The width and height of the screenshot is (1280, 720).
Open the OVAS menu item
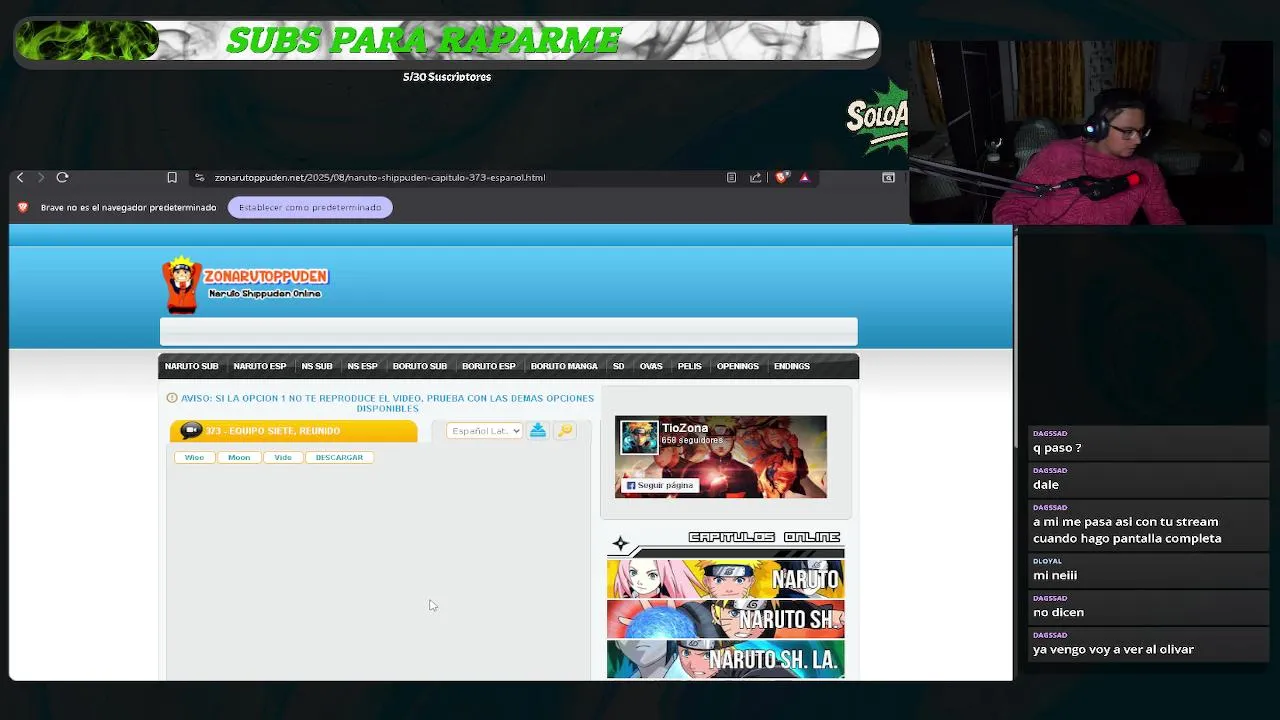651,366
